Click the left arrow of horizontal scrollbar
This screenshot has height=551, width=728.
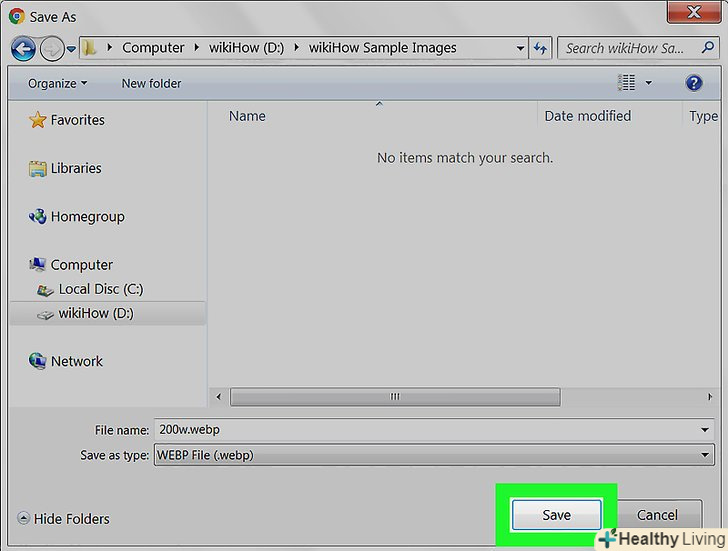click(219, 397)
